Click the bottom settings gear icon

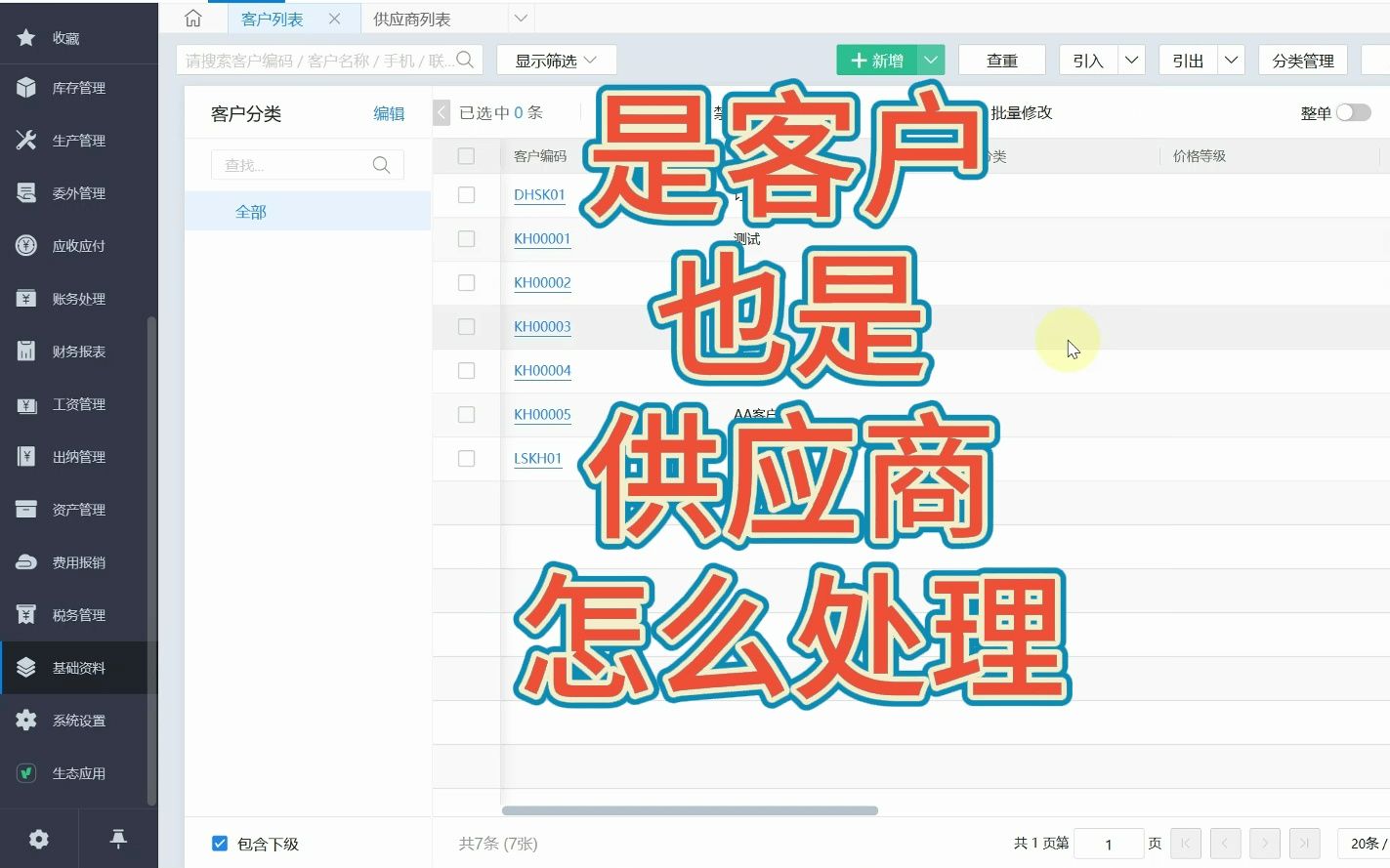(39, 839)
